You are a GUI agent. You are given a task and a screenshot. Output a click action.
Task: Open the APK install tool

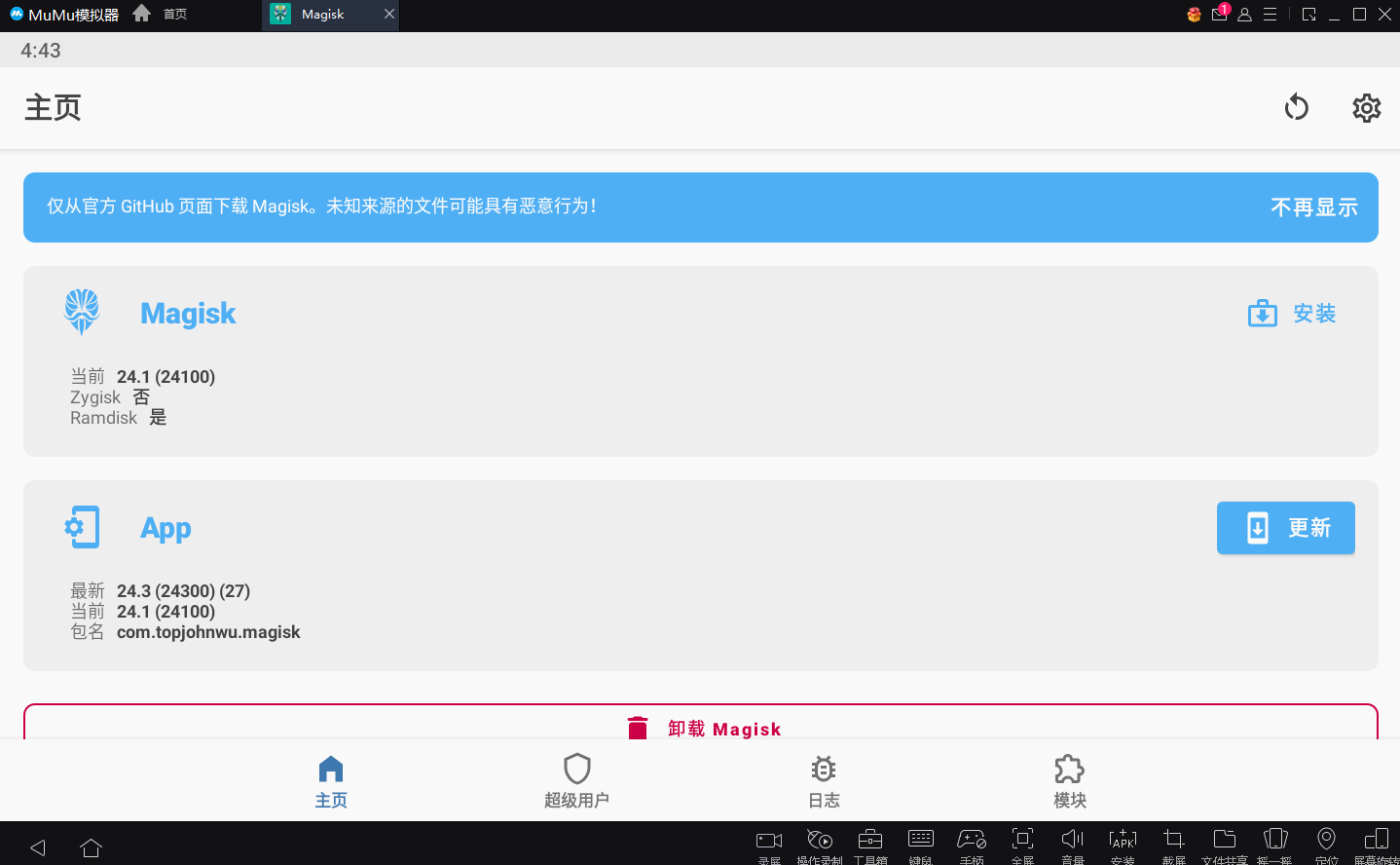(x=1123, y=840)
